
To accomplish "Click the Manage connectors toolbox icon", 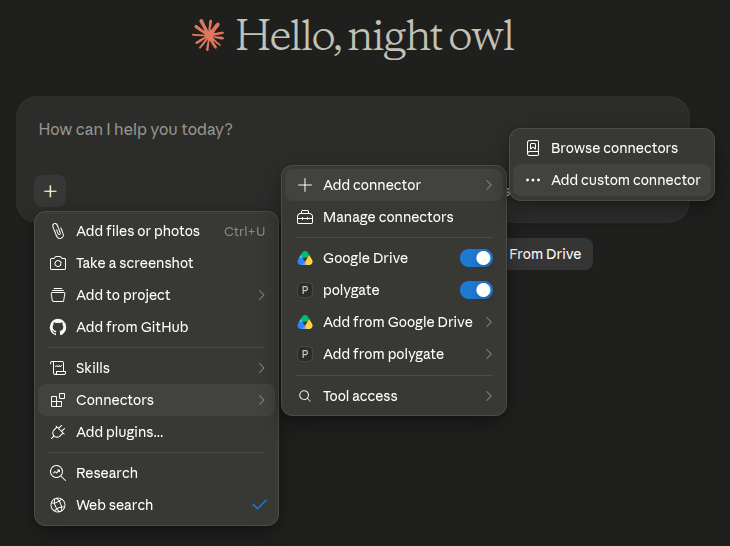I will point(305,217).
